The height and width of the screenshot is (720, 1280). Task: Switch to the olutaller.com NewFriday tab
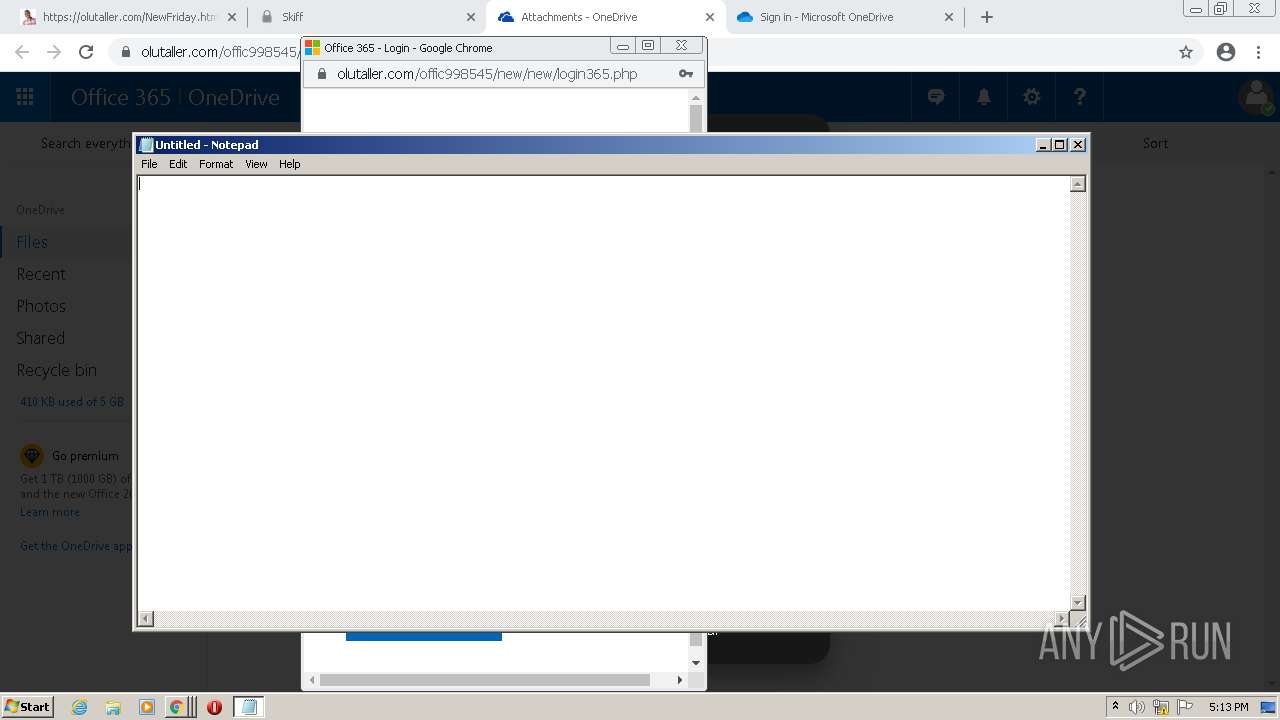click(128, 17)
